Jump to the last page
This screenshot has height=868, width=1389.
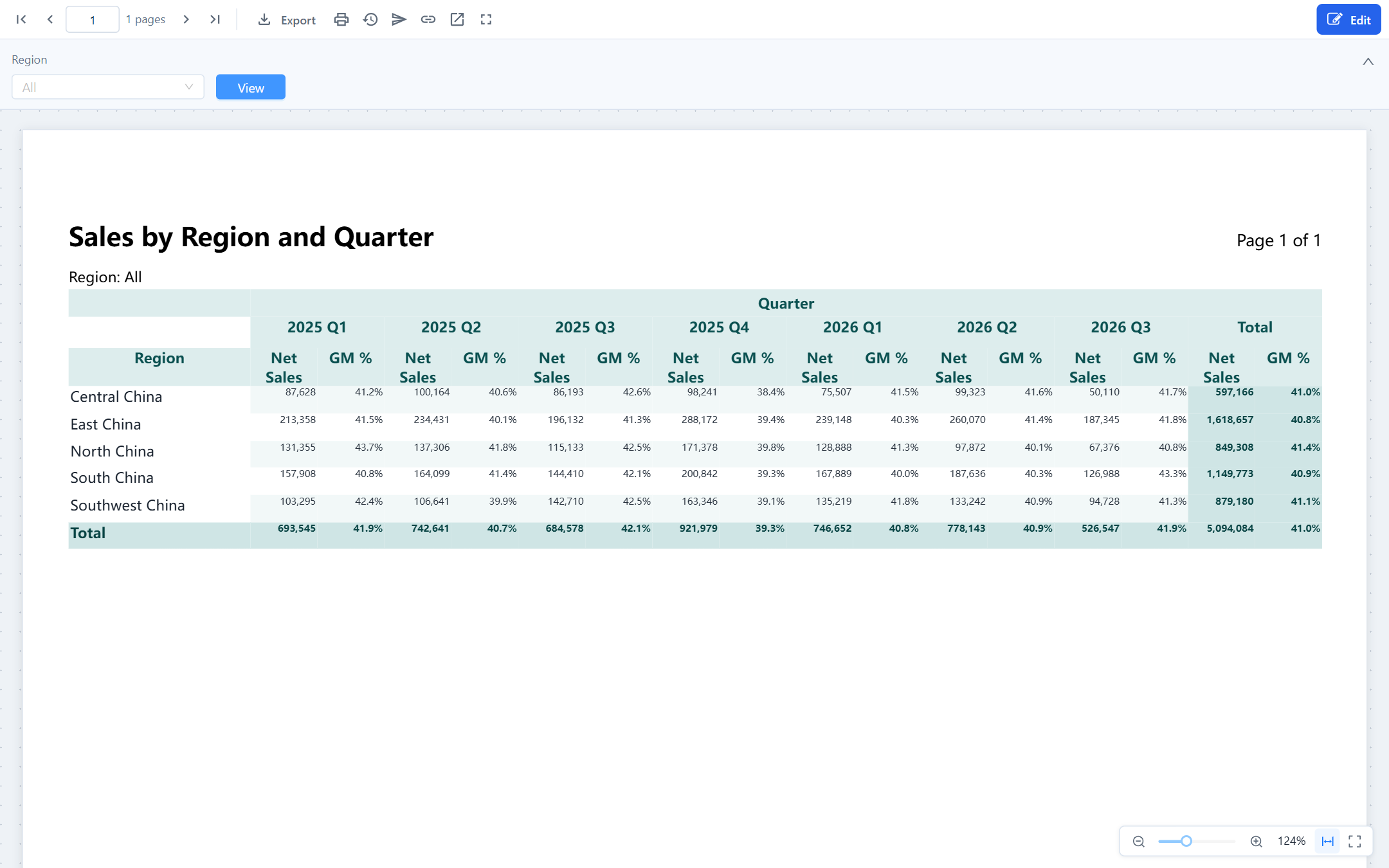coord(215,19)
